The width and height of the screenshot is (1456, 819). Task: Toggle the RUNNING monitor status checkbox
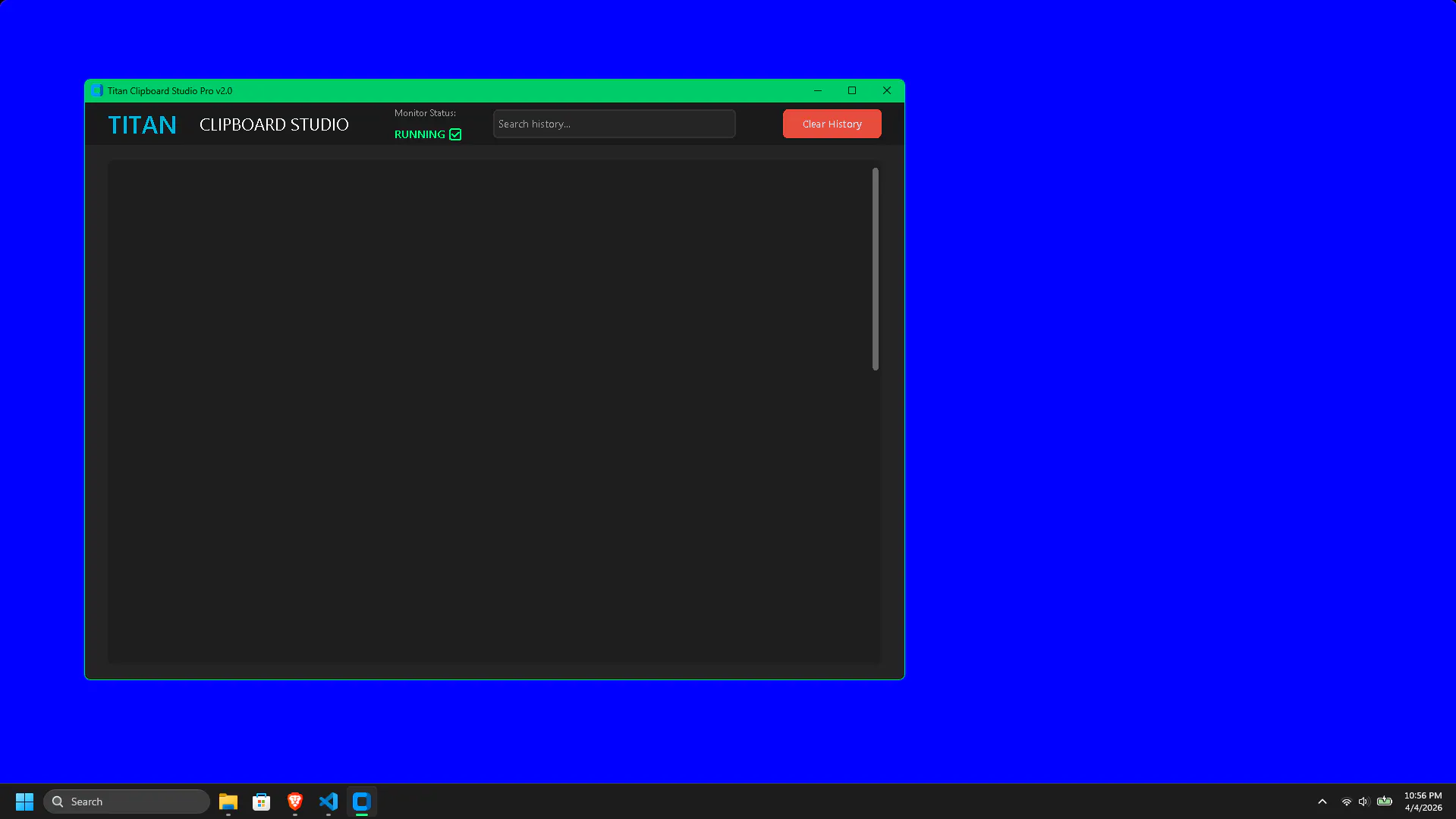455,134
